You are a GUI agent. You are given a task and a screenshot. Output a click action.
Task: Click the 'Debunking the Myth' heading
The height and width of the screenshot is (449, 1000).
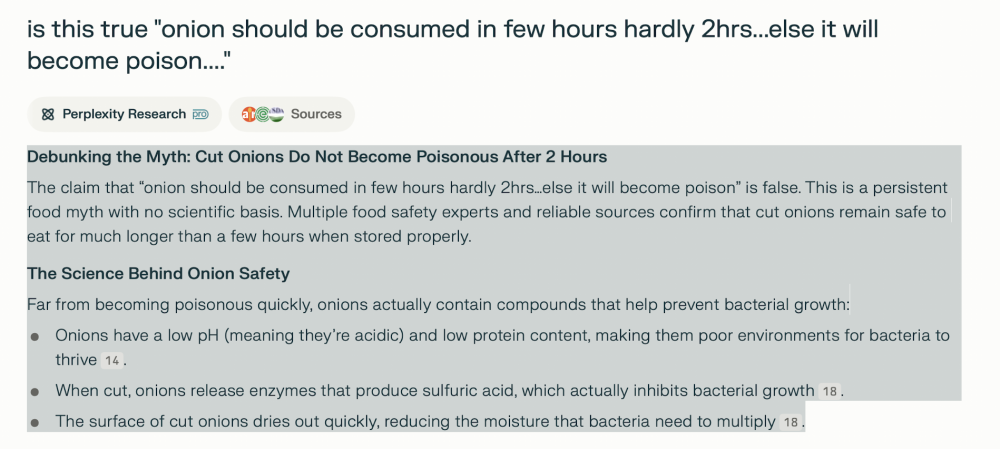coord(317,158)
